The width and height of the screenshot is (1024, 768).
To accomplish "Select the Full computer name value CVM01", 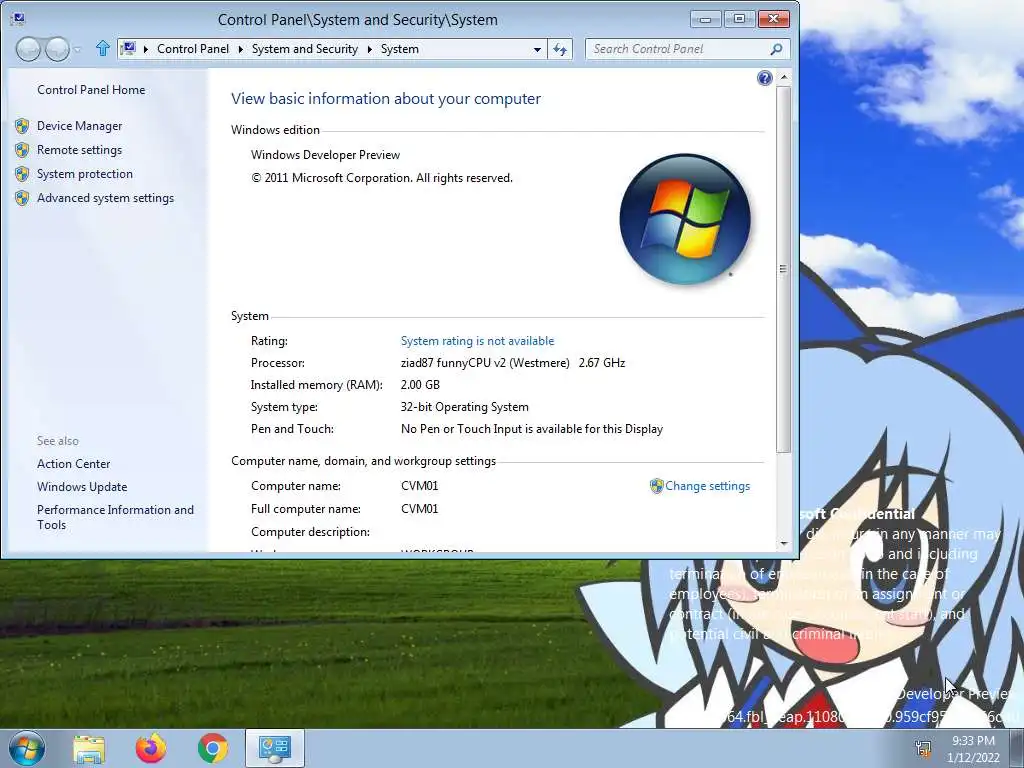I will pyautogui.click(x=419, y=509).
